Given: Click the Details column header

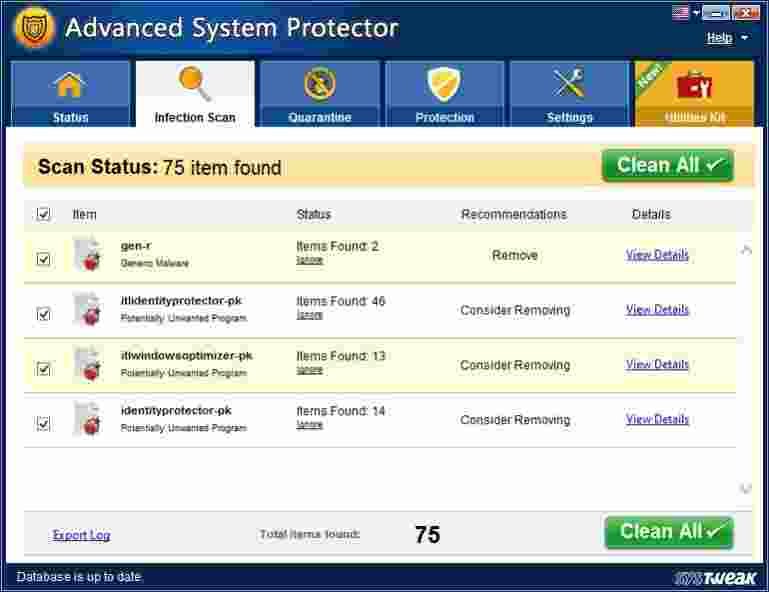Looking at the screenshot, I should pyautogui.click(x=651, y=214).
